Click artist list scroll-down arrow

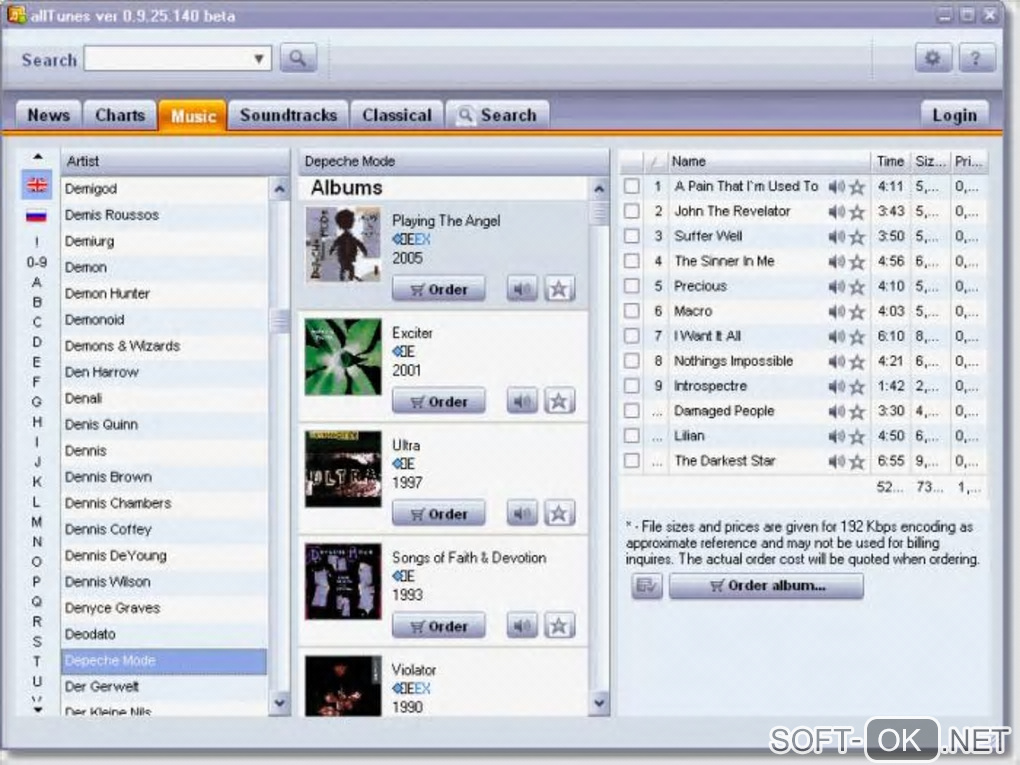280,703
